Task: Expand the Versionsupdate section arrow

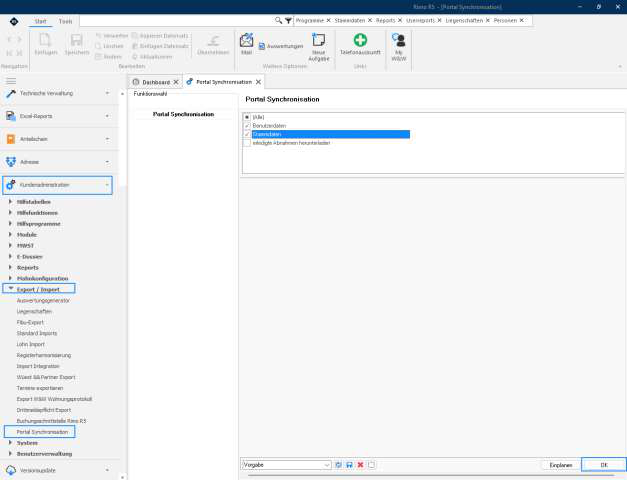Action: (x=107, y=470)
